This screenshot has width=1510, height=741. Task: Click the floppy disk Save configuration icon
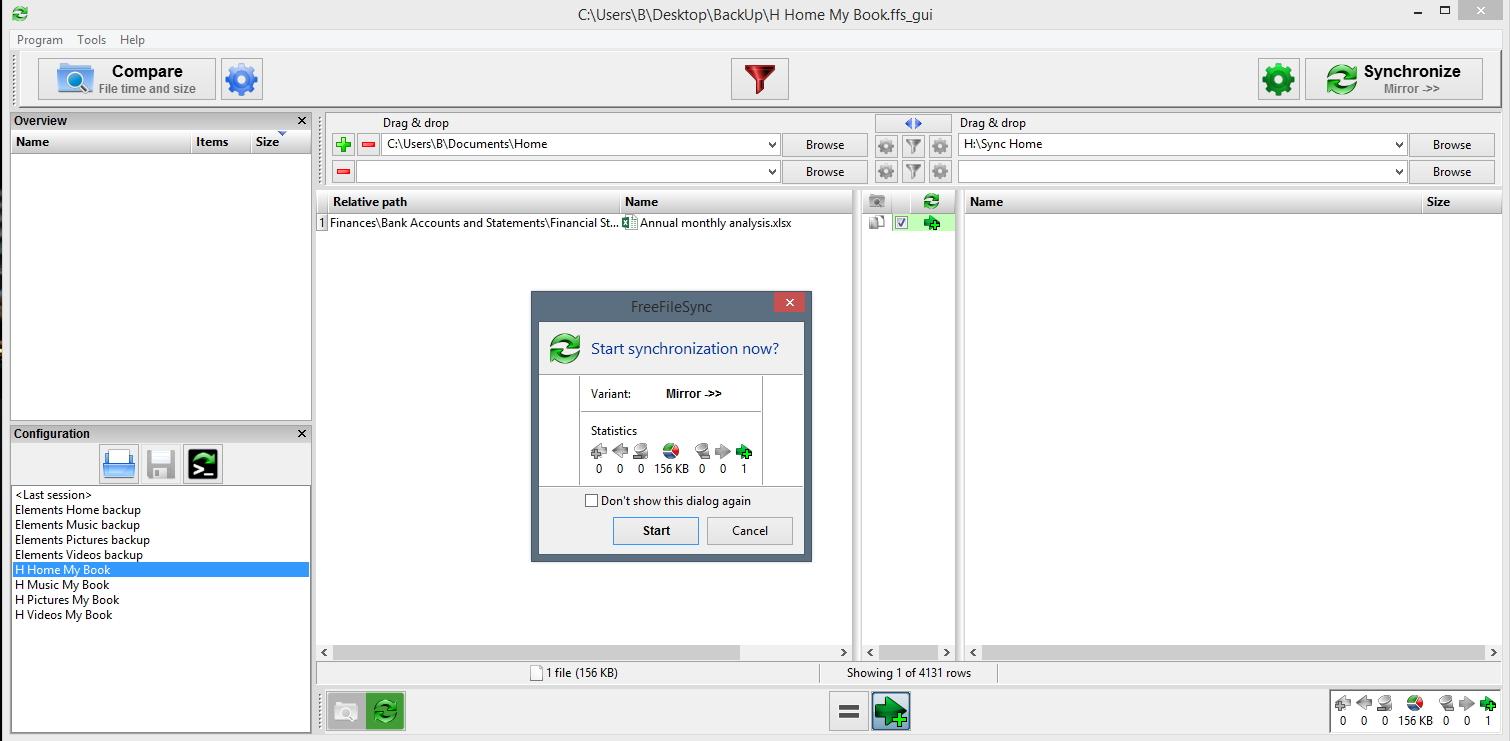161,464
